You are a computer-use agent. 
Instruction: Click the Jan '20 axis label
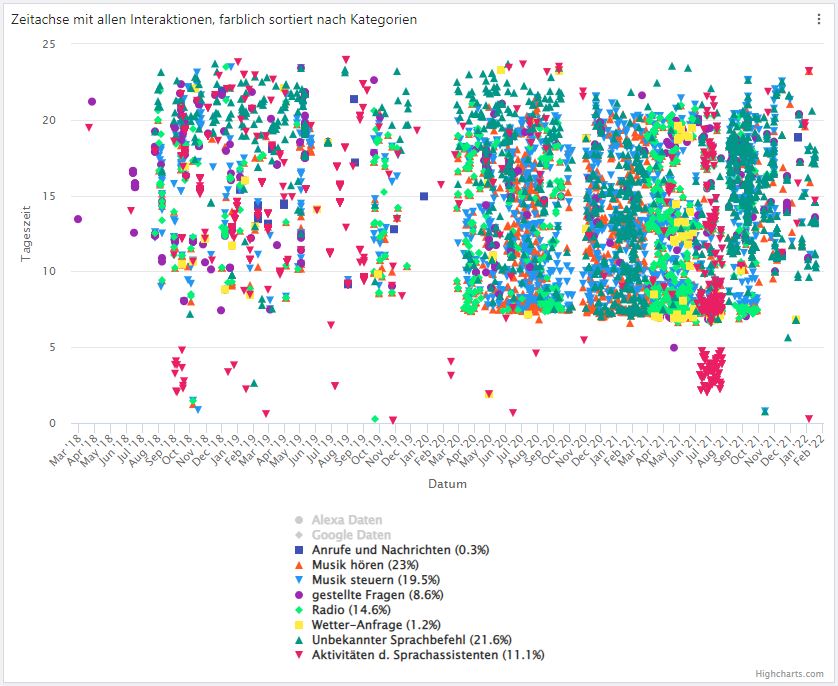click(414, 449)
